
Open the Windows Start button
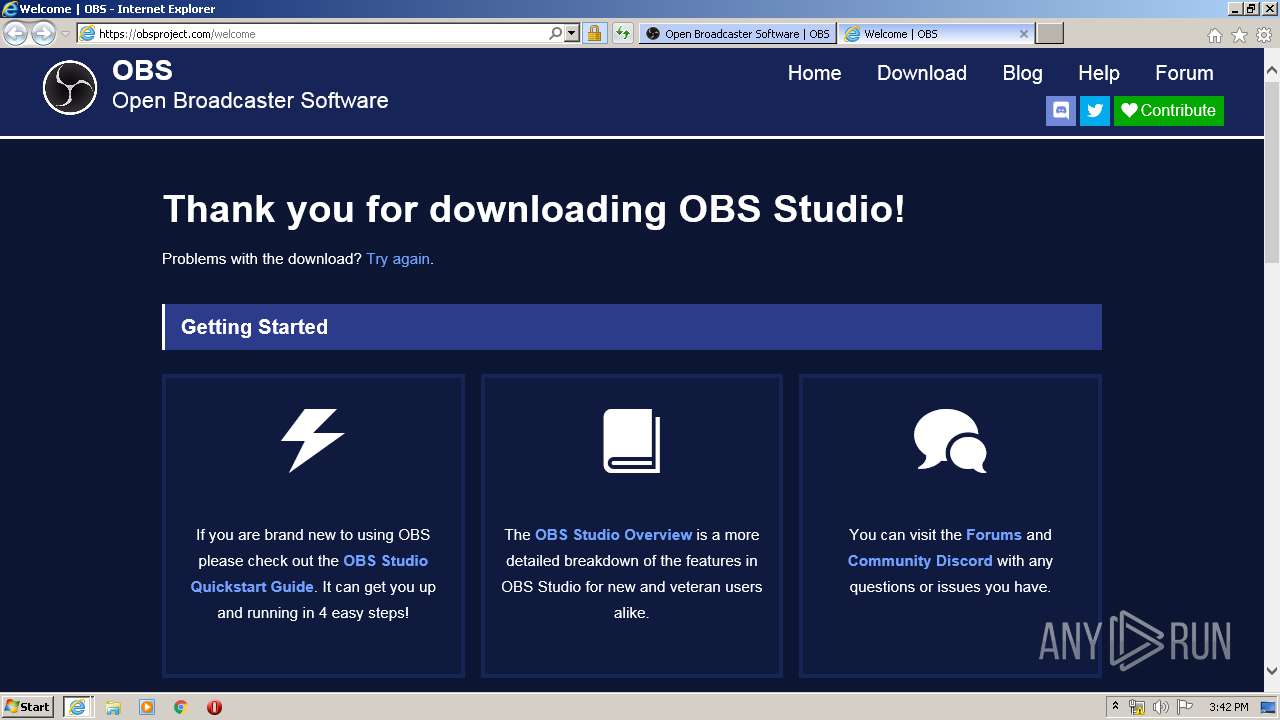click(28, 707)
